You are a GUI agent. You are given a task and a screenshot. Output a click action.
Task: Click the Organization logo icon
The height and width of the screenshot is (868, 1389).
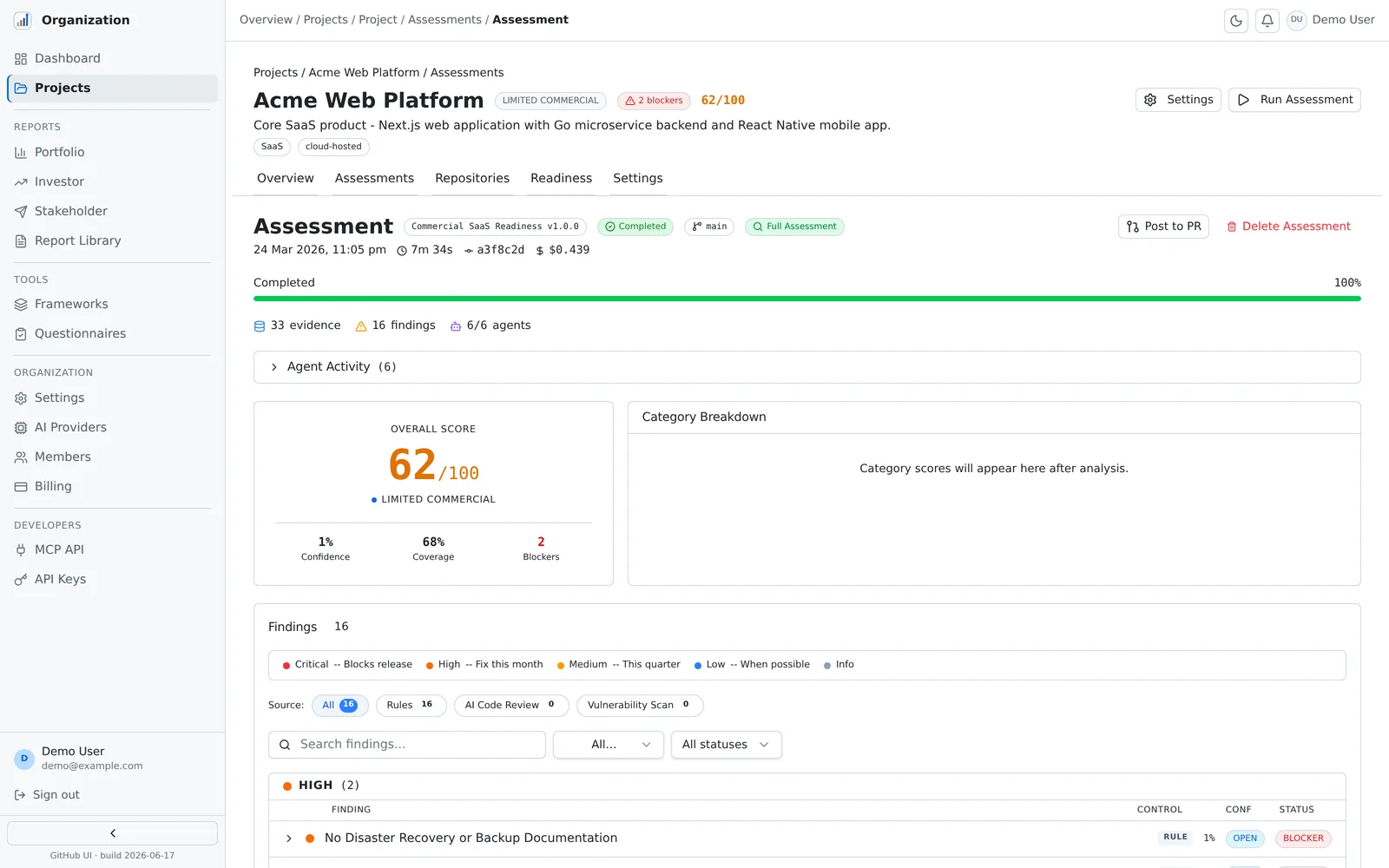(23, 20)
